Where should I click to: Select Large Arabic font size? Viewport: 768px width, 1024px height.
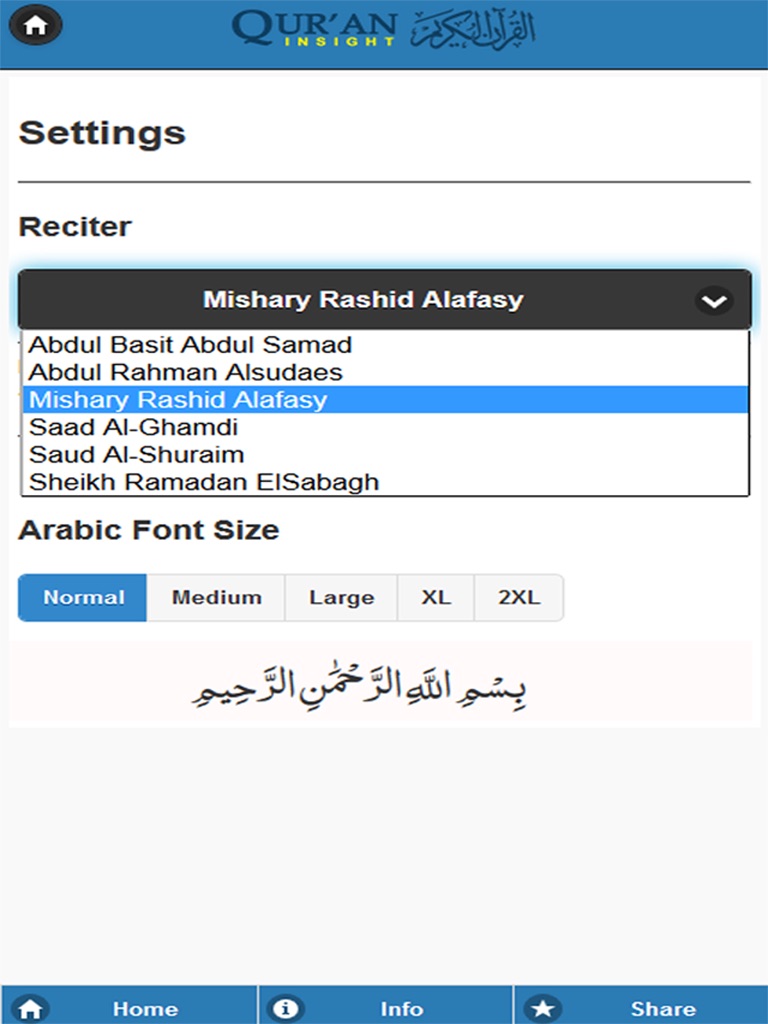[x=341, y=598]
